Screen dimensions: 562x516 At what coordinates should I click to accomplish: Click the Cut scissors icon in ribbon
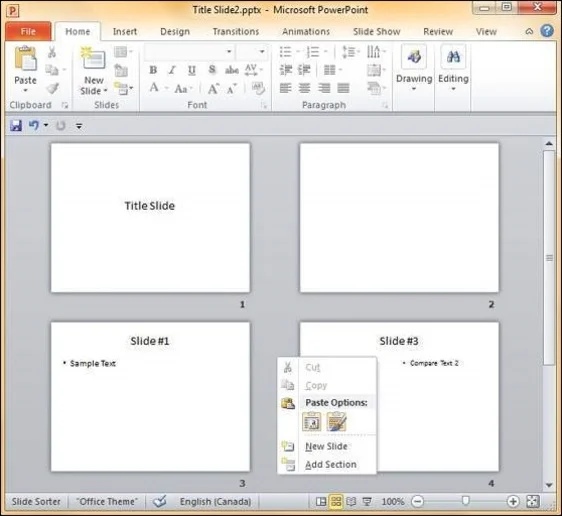click(x=52, y=52)
